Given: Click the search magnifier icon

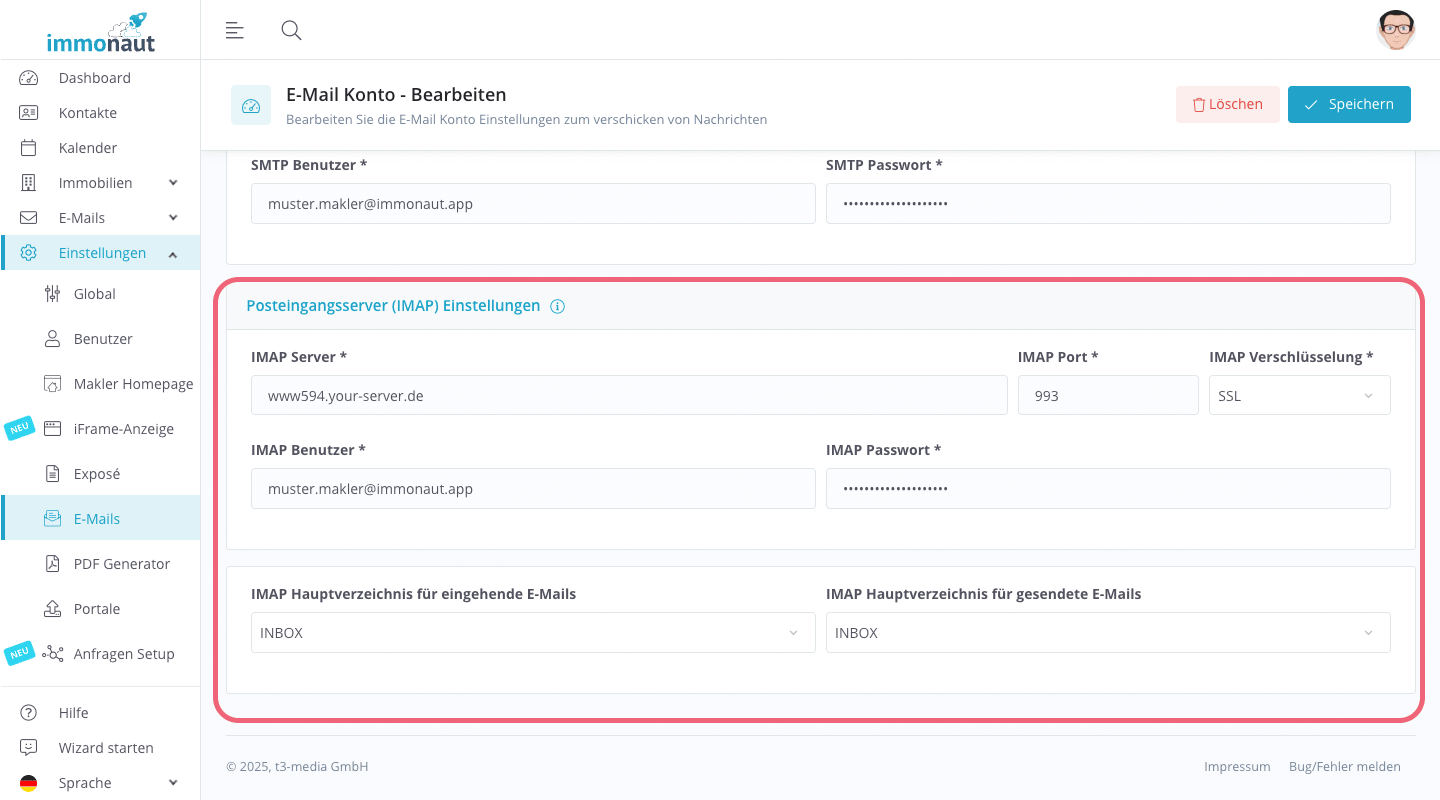Looking at the screenshot, I should [x=291, y=30].
